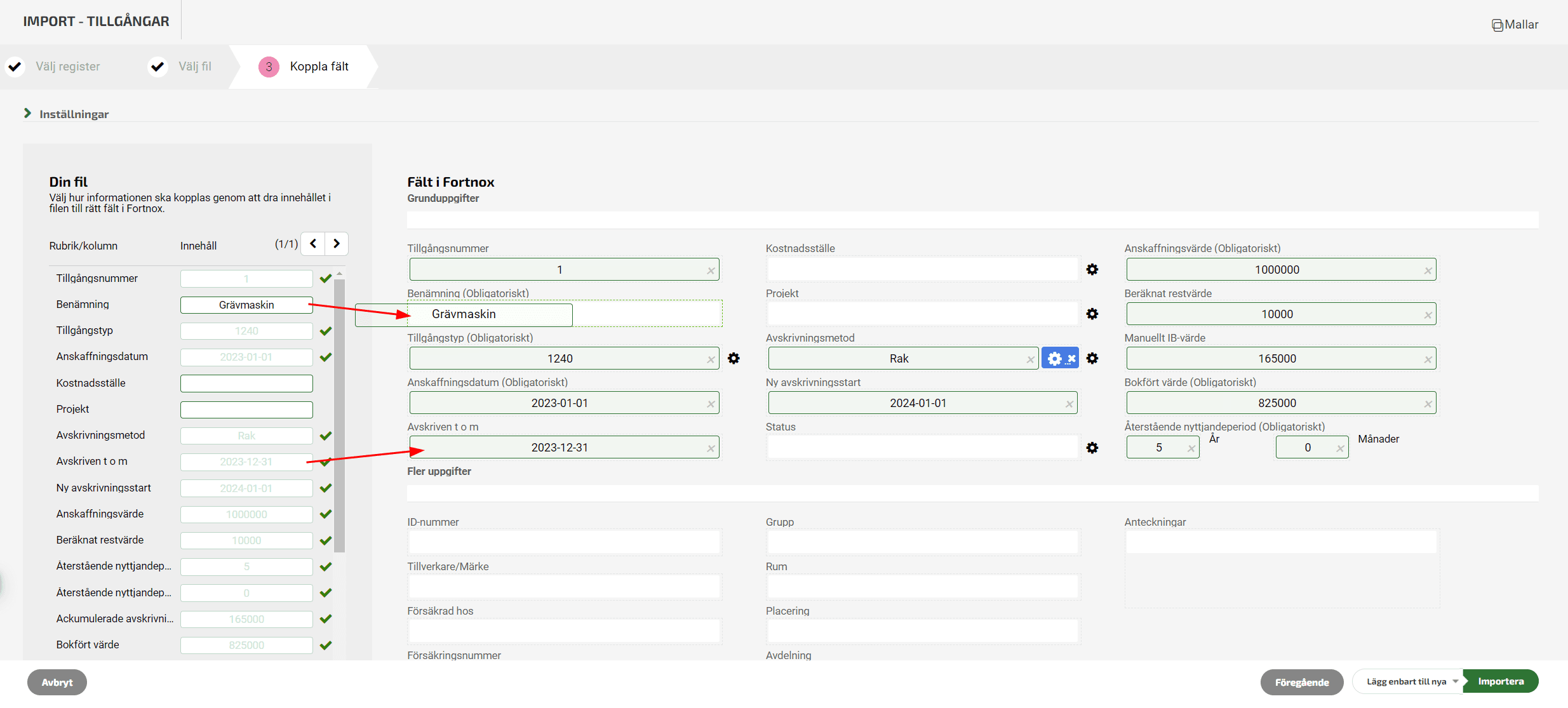Screen dimensions: 1568x708
Task: Click the Föregående button
Action: [x=1302, y=682]
